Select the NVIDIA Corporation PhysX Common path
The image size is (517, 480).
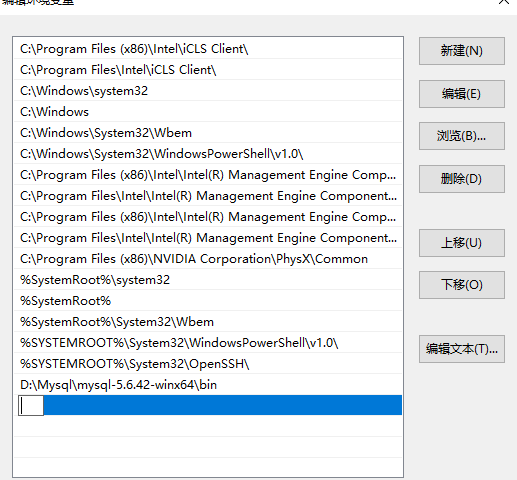point(208,259)
